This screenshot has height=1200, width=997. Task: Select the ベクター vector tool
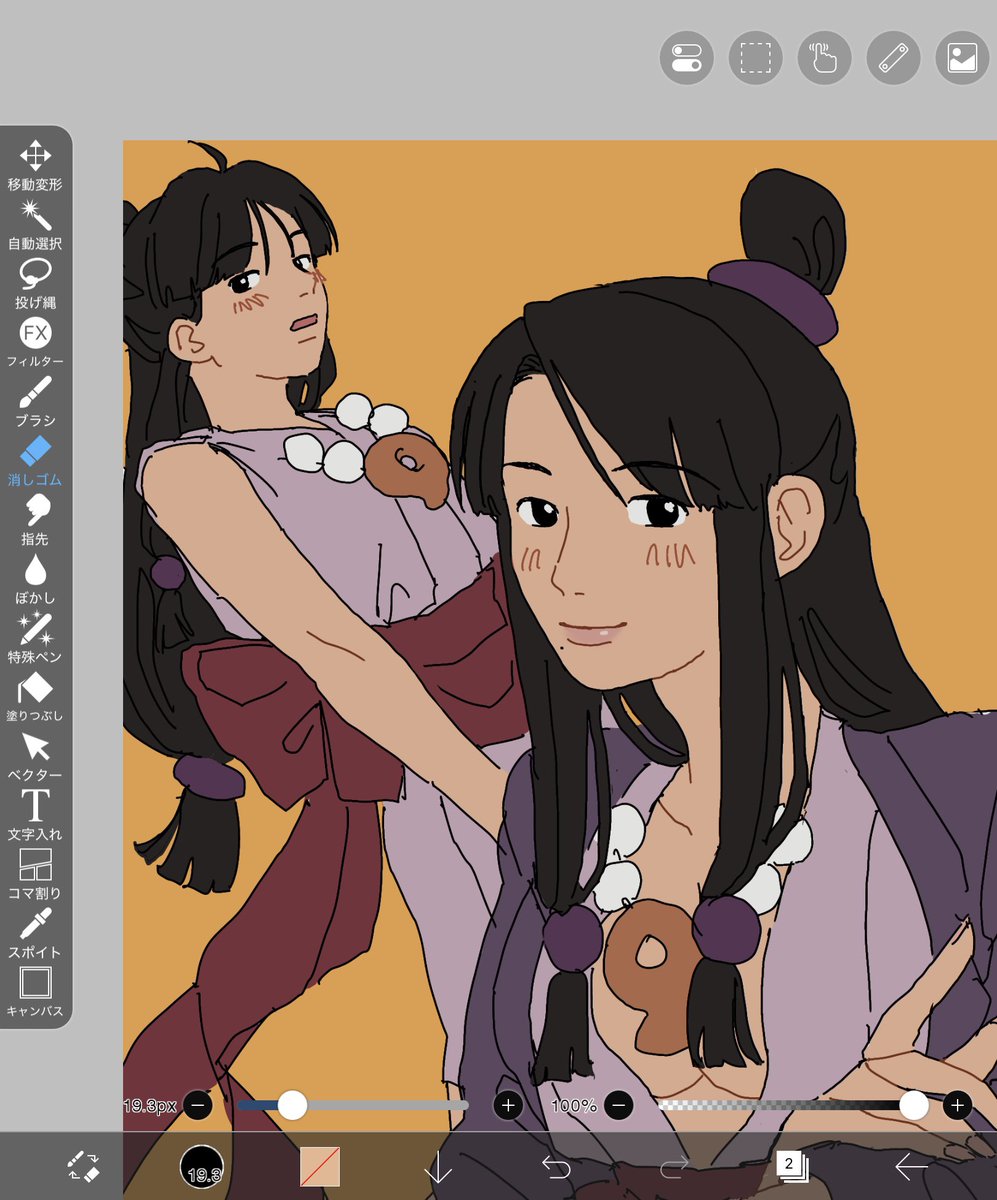tap(35, 756)
